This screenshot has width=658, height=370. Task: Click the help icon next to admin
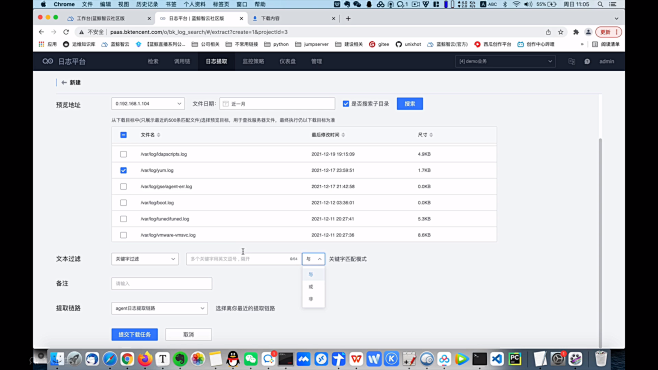(x=587, y=61)
